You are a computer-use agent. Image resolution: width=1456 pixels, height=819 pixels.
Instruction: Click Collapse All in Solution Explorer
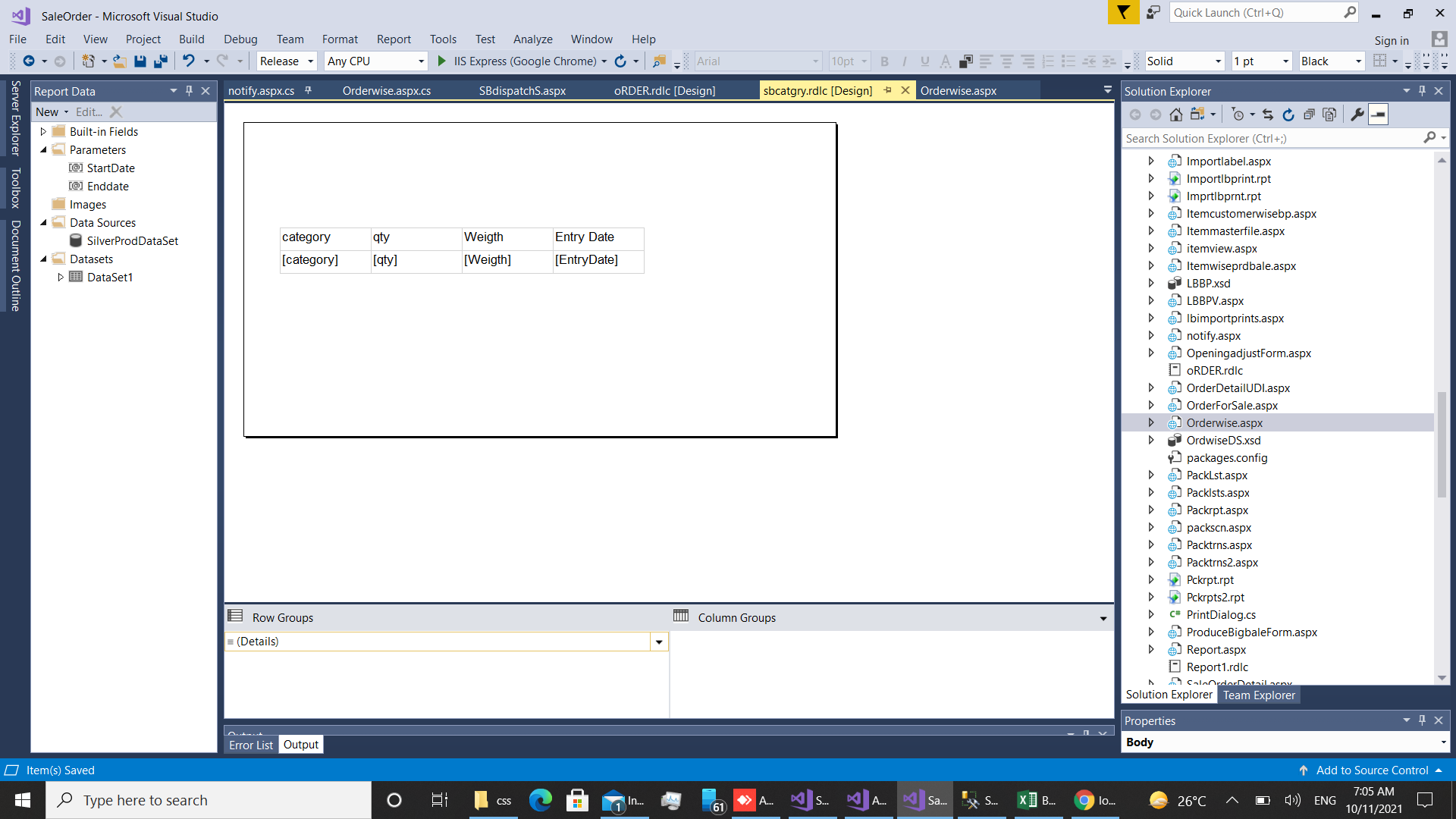click(1309, 115)
